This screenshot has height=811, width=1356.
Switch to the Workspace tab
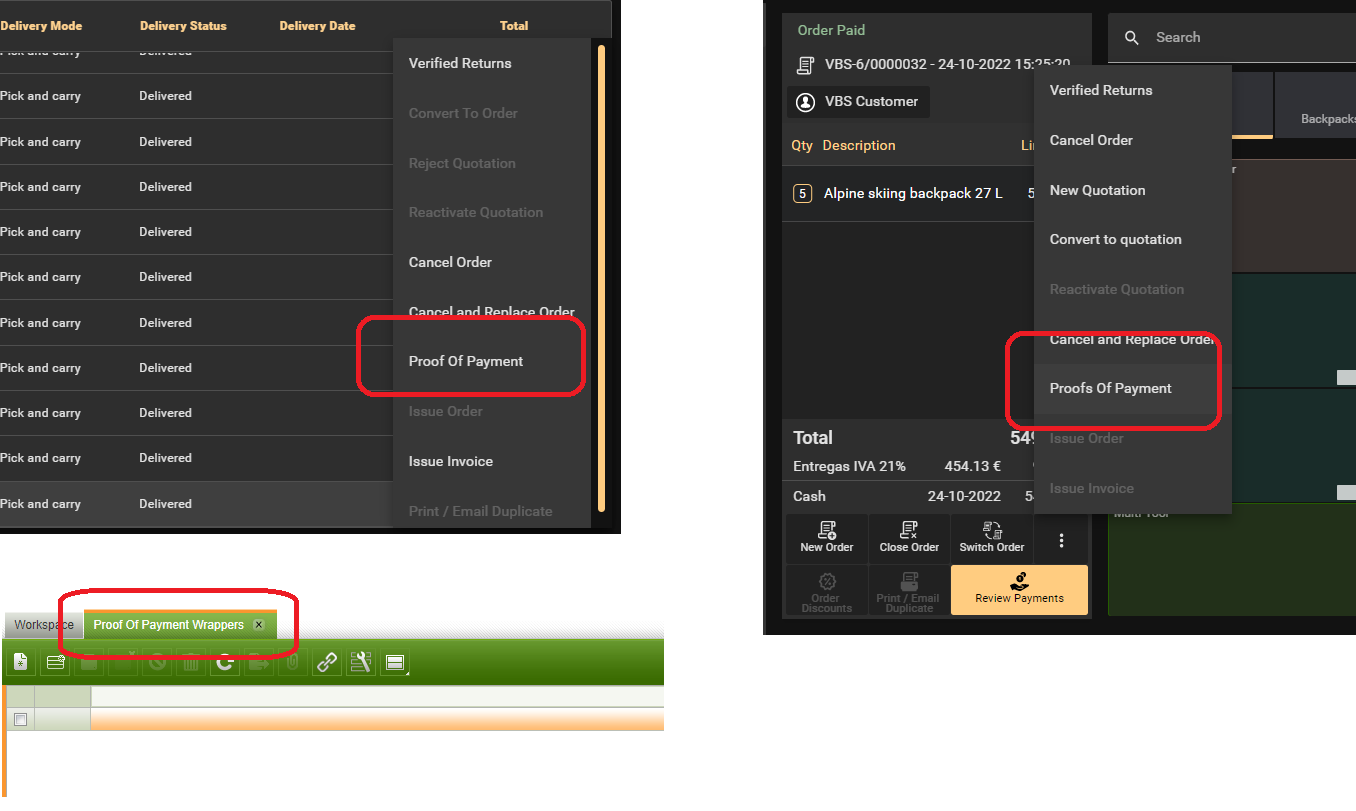(44, 625)
